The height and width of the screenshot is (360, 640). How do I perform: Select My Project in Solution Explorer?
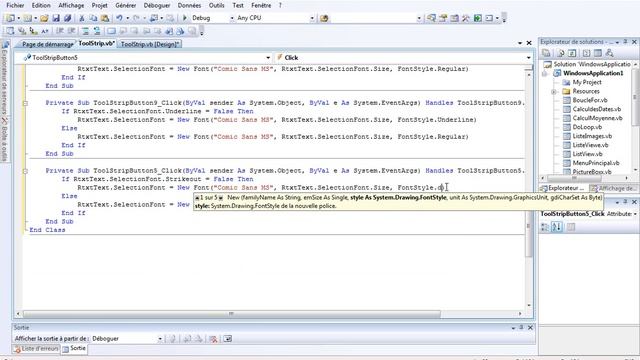587,82
